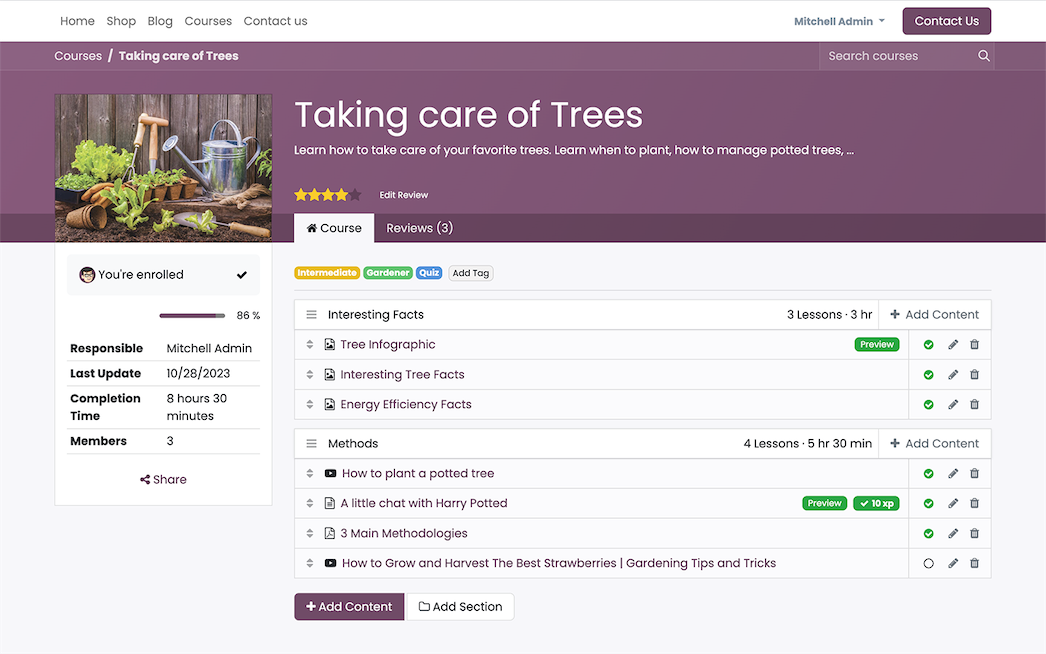Viewport: 1046px width, 654px height.
Task: Switch to the Reviews tab
Action: [419, 228]
